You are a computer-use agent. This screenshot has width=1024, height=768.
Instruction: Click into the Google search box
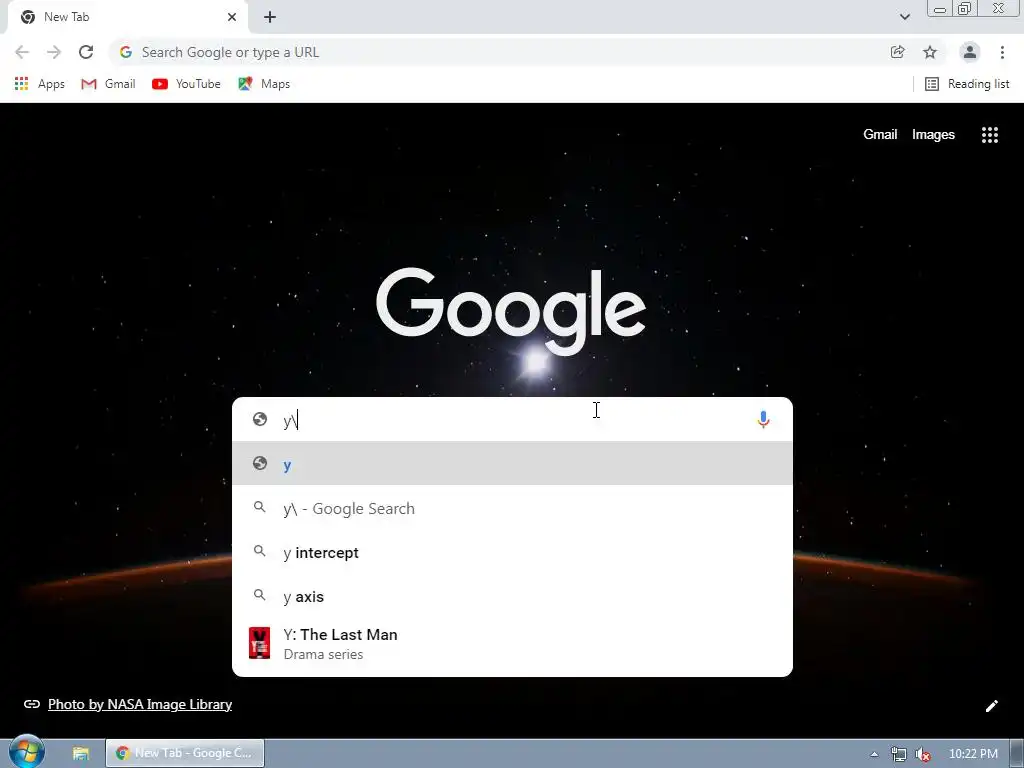pyautogui.click(x=513, y=419)
